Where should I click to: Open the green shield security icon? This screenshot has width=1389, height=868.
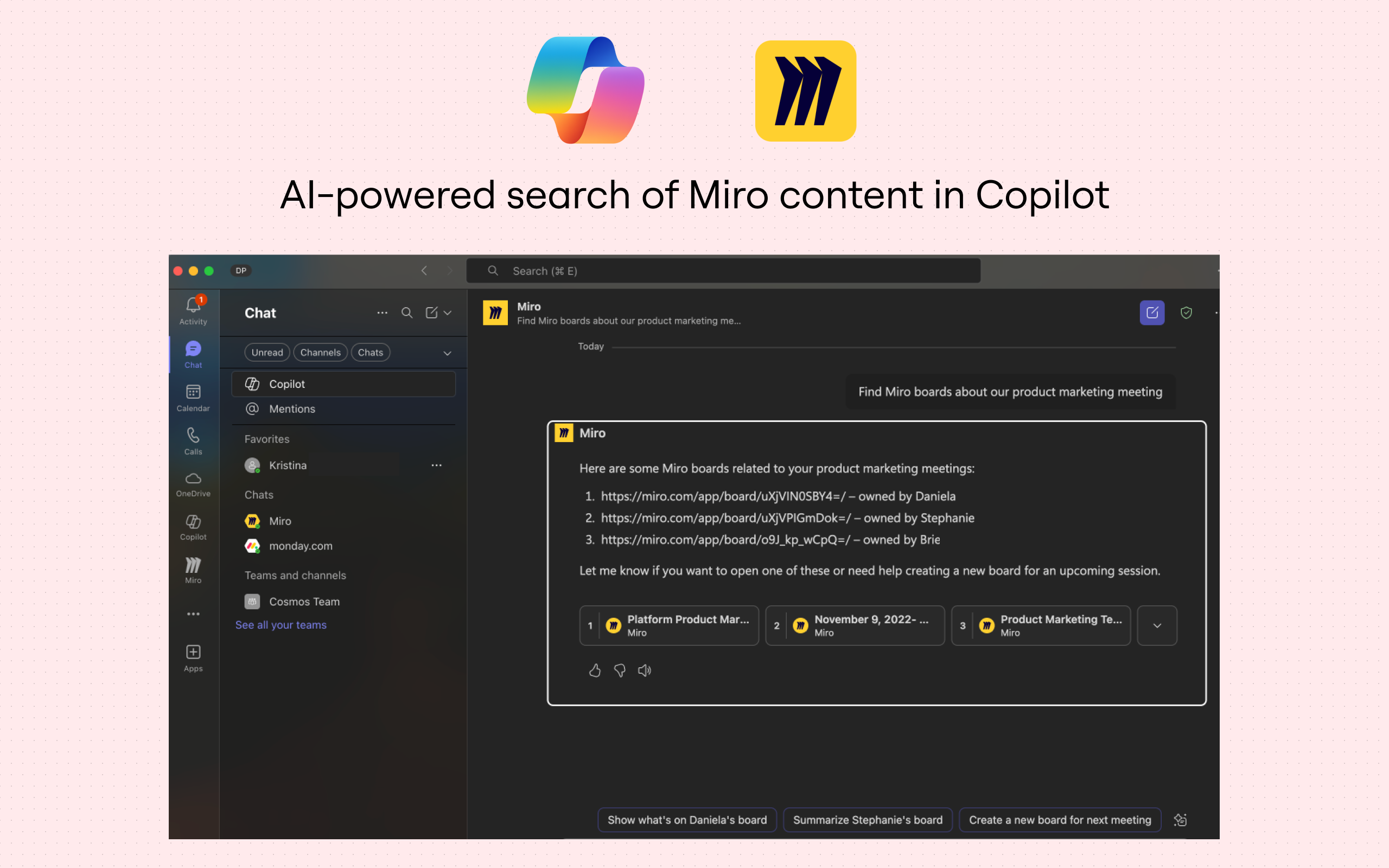[x=1187, y=313]
